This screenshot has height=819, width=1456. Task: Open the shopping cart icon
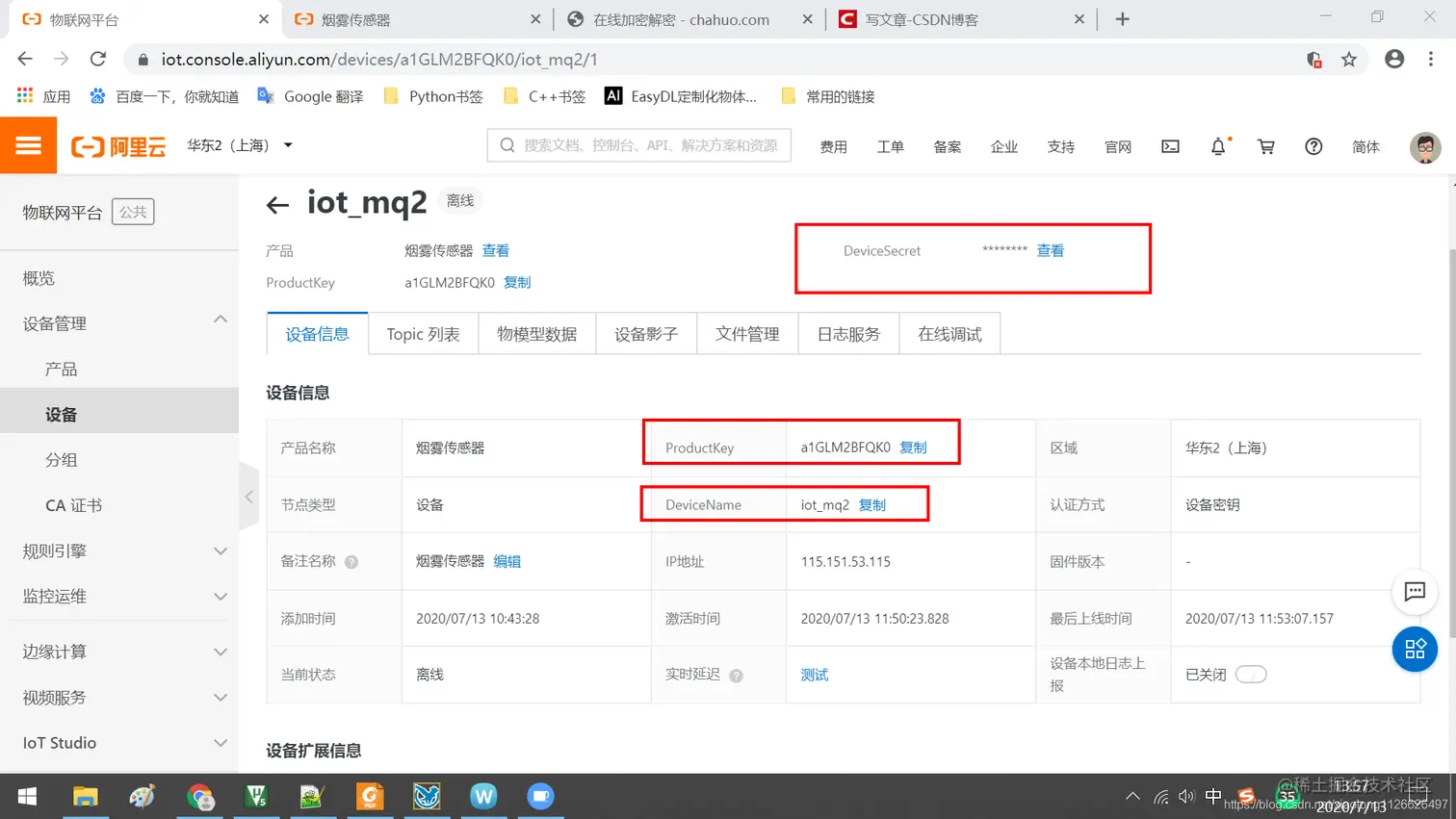(x=1266, y=146)
